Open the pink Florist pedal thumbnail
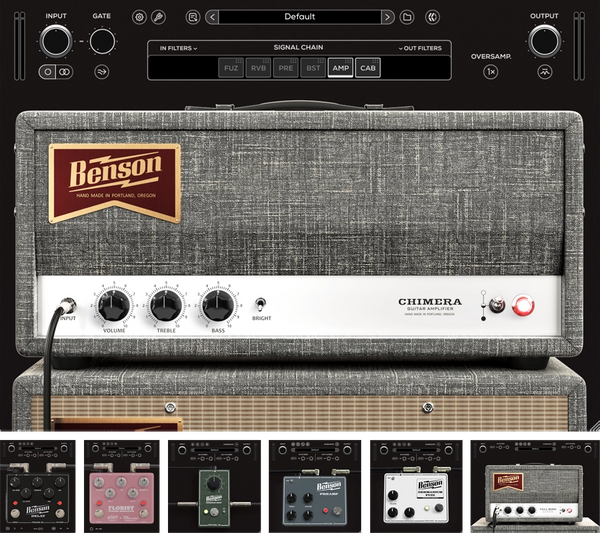This screenshot has height=533, width=600. point(122,486)
